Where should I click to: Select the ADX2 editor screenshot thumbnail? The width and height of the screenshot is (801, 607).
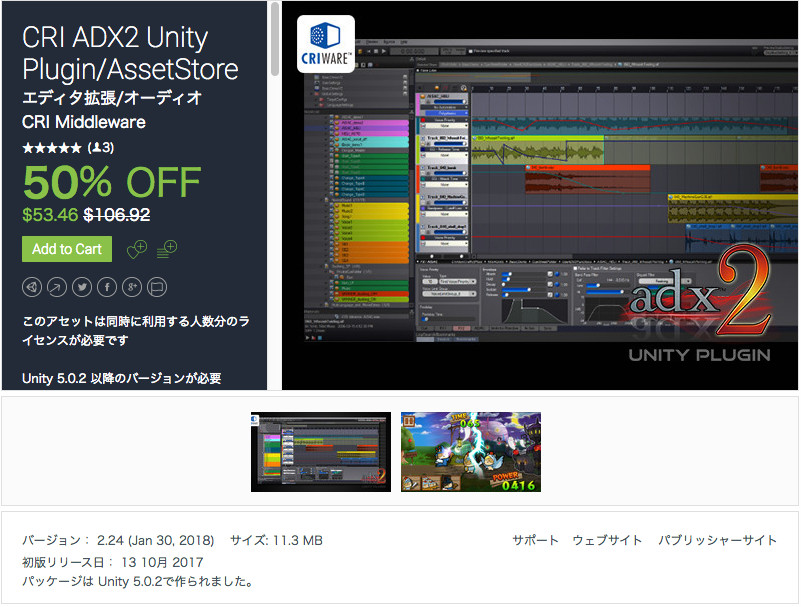pos(321,452)
